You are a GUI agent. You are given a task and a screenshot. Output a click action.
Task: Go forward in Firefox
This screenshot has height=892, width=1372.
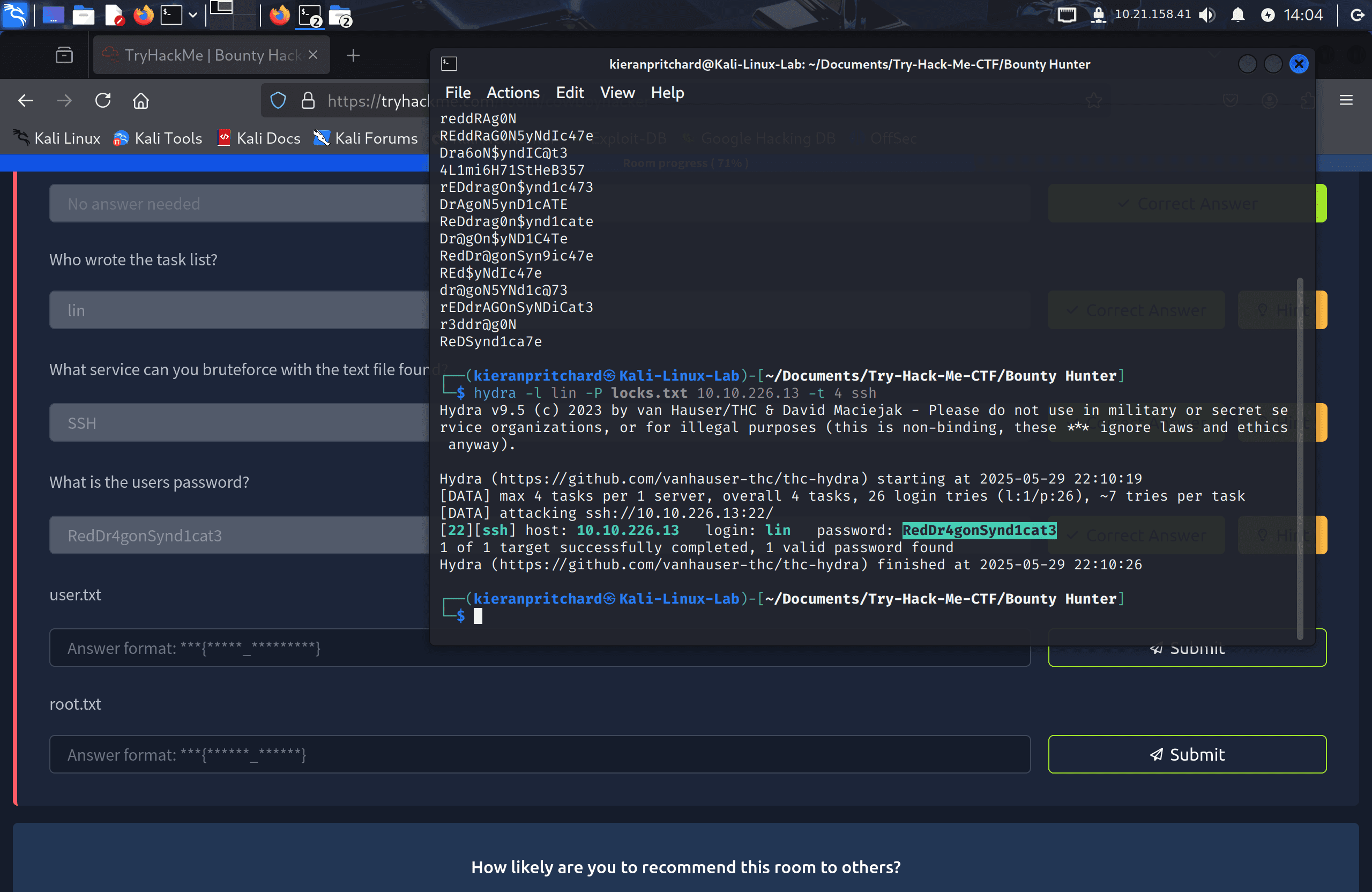(x=64, y=101)
